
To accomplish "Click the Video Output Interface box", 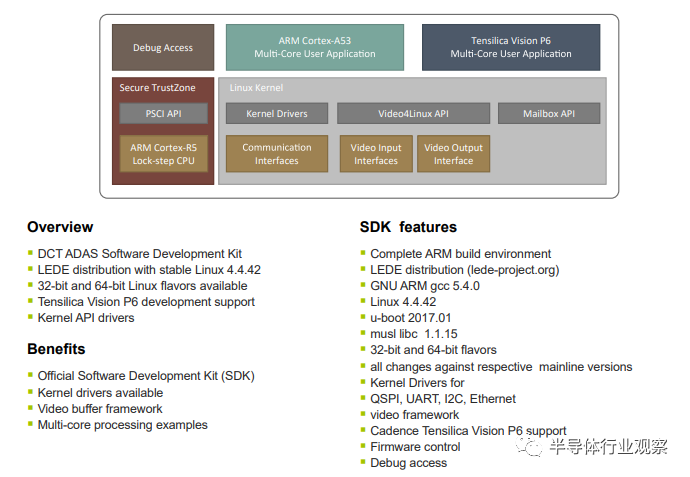I will tap(453, 154).
